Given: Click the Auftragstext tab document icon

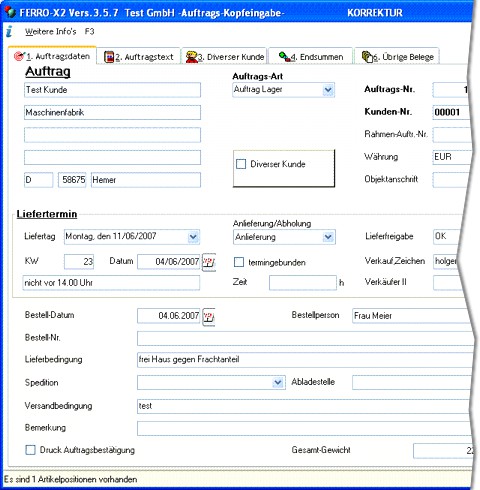Looking at the screenshot, I should click(x=109, y=57).
